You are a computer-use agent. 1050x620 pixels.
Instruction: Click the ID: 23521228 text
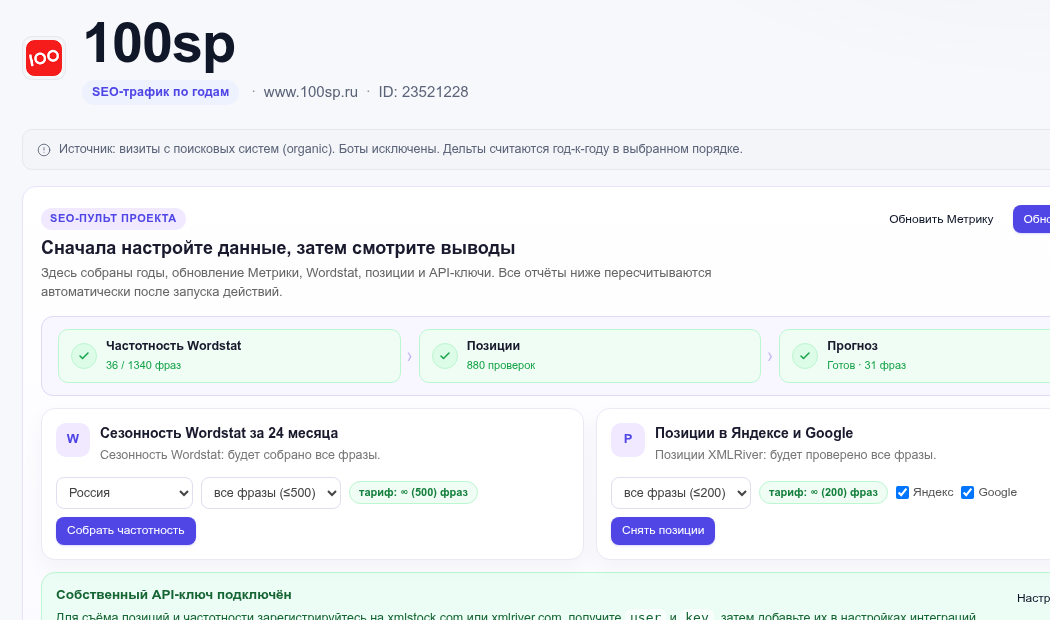coord(423,92)
